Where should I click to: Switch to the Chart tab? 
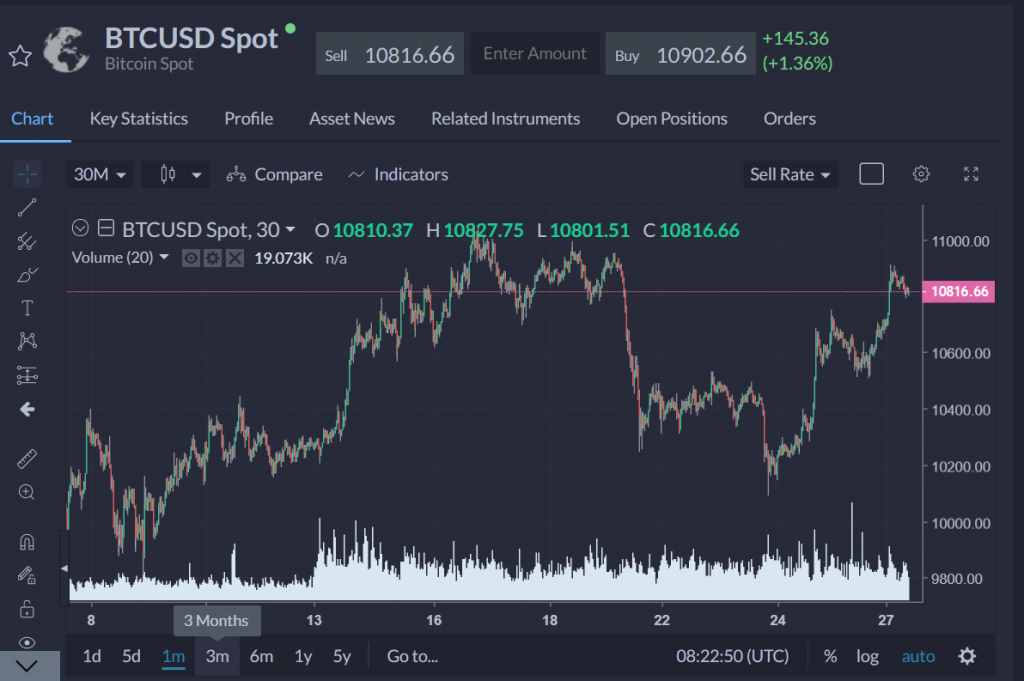coord(32,119)
